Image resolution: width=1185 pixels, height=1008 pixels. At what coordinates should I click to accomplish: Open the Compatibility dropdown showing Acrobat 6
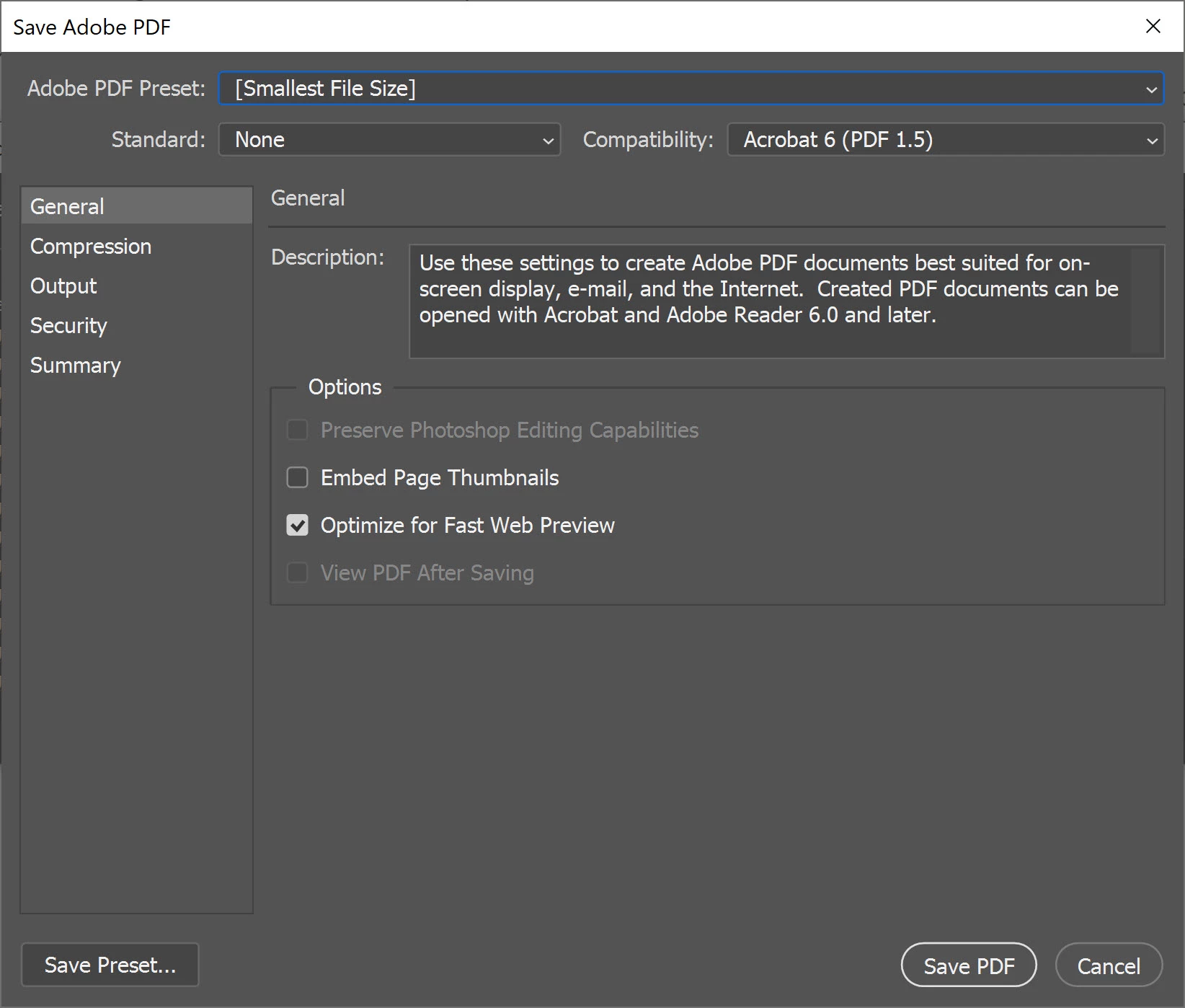pos(946,140)
